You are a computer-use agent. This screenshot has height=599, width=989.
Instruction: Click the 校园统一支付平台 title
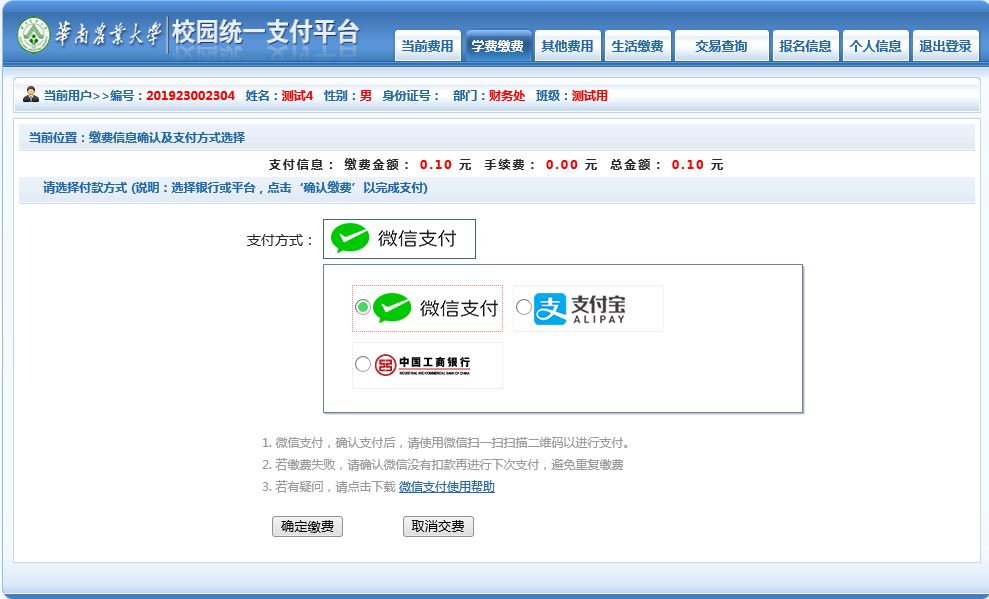pyautogui.click(x=266, y=33)
